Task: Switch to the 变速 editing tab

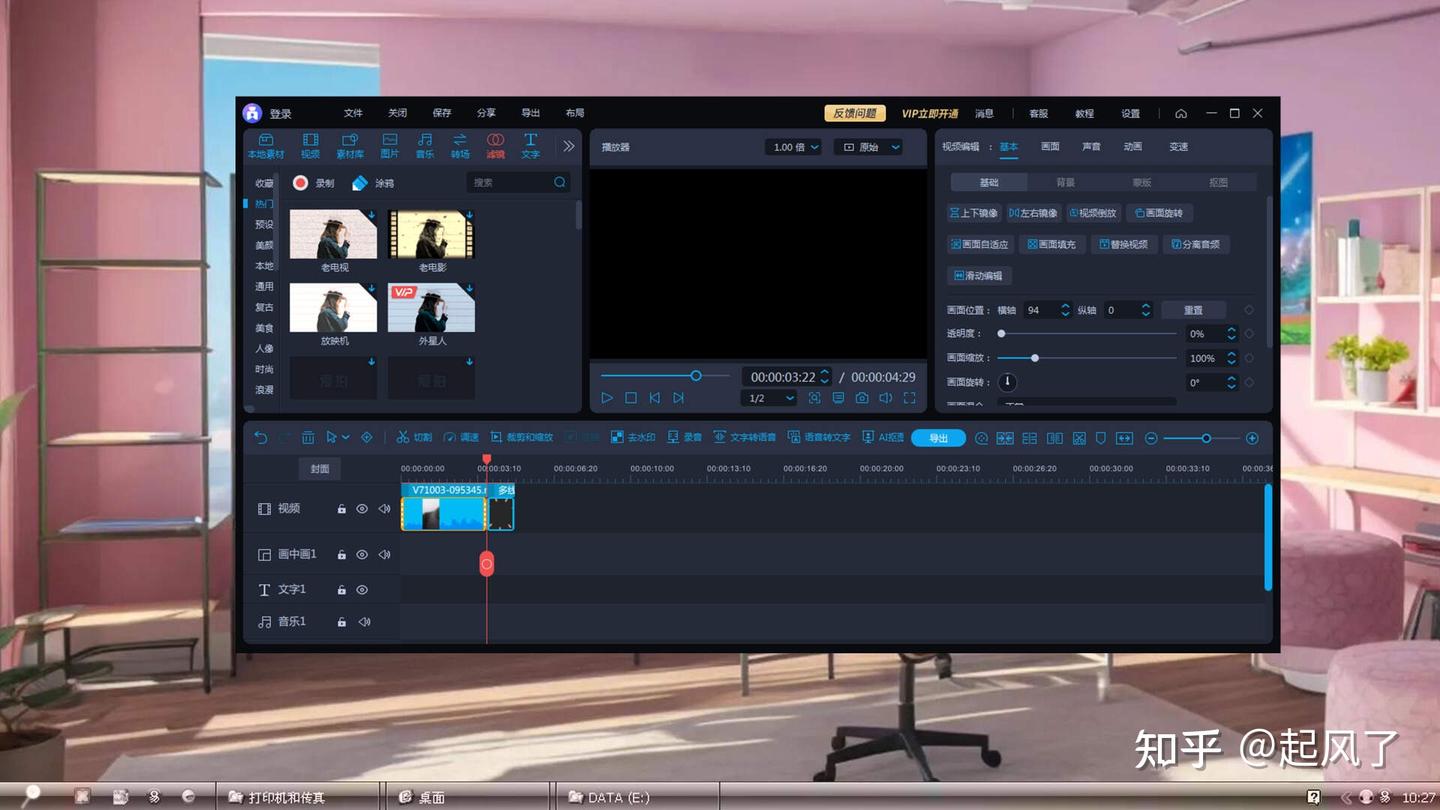Action: [1179, 147]
